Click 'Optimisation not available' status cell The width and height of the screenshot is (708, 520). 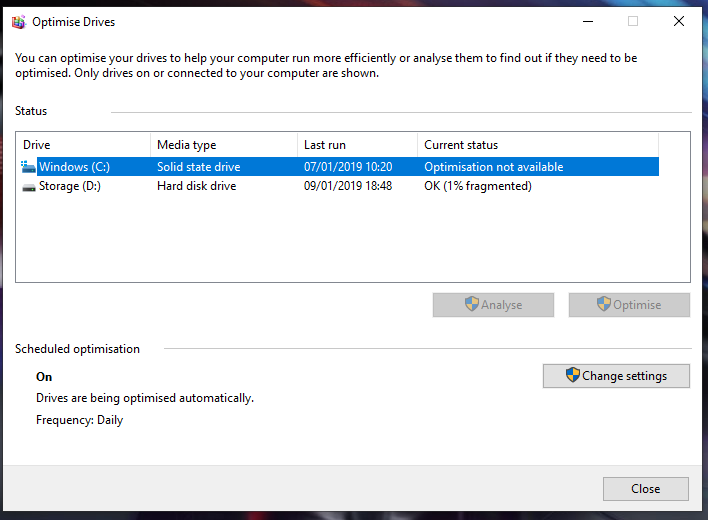(494, 167)
